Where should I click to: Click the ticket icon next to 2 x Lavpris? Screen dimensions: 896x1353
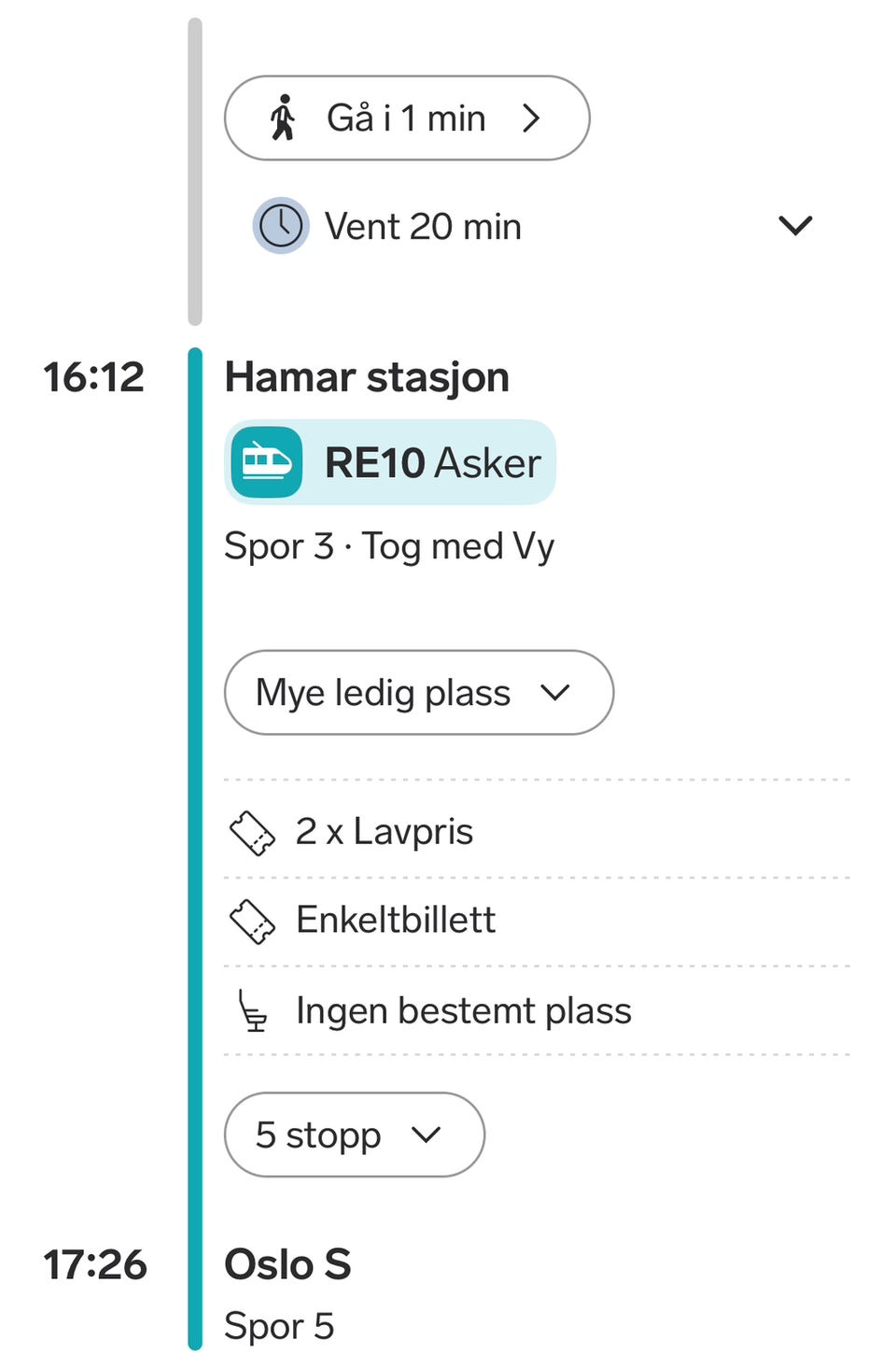point(252,833)
